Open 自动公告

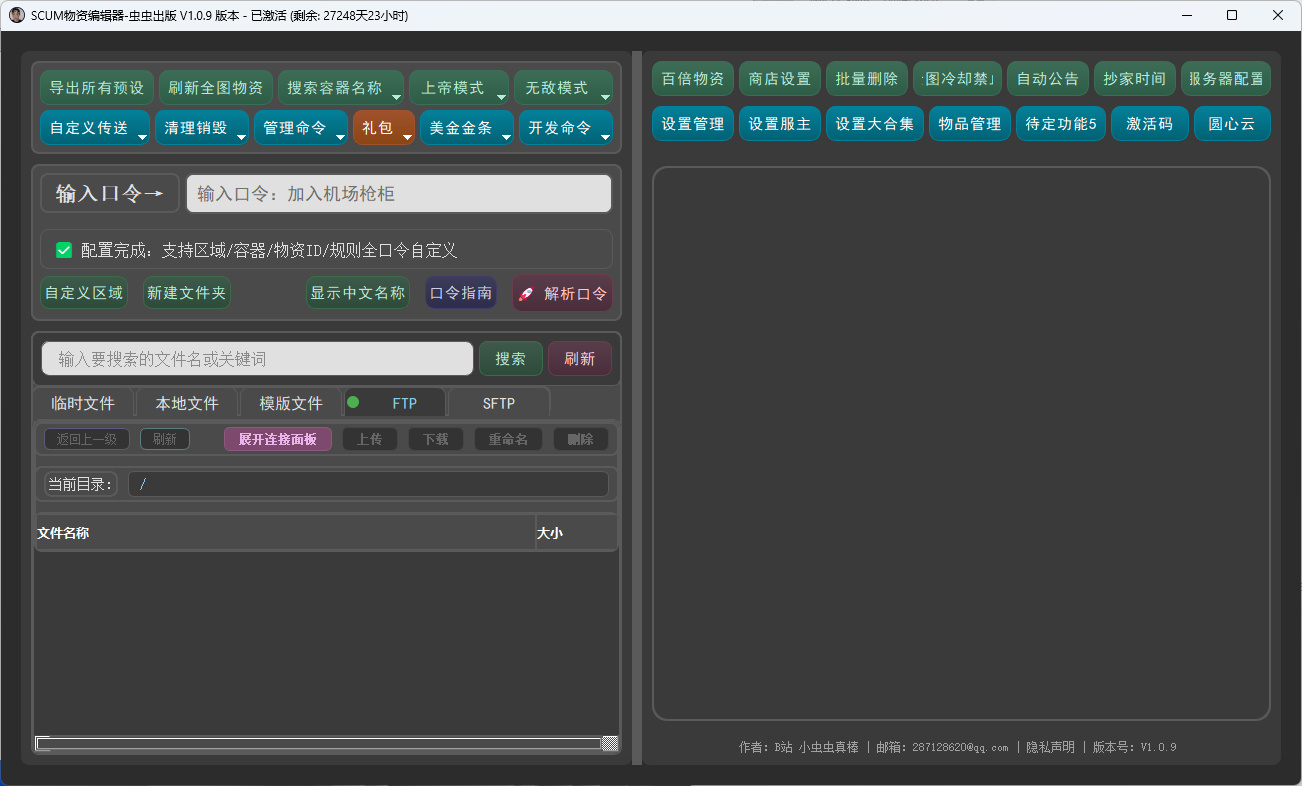point(1048,79)
